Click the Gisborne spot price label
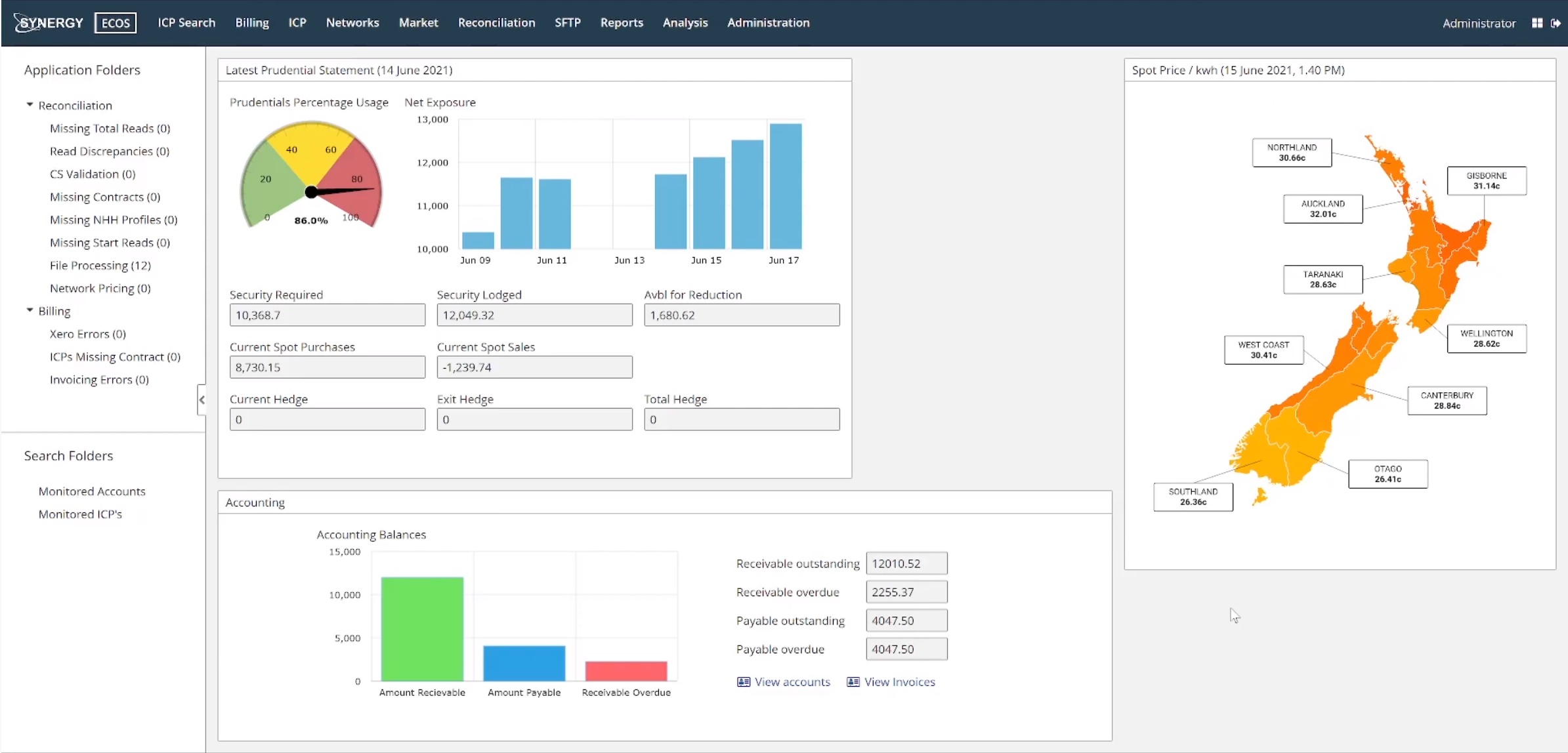1568x753 pixels. (x=1486, y=181)
